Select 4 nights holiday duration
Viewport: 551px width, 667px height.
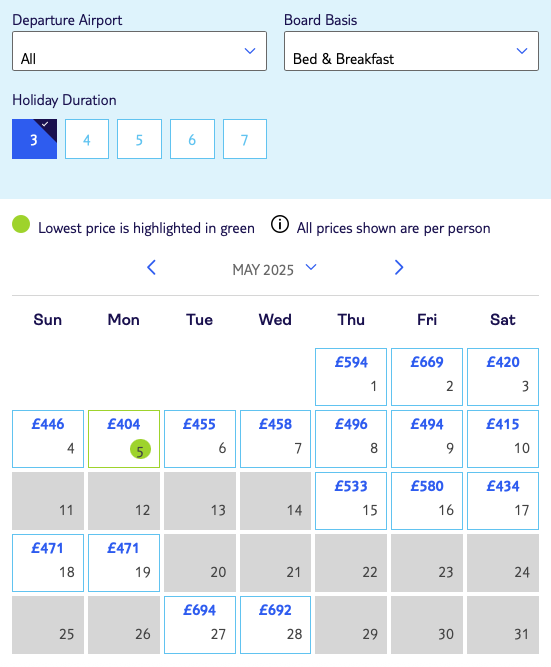87,139
